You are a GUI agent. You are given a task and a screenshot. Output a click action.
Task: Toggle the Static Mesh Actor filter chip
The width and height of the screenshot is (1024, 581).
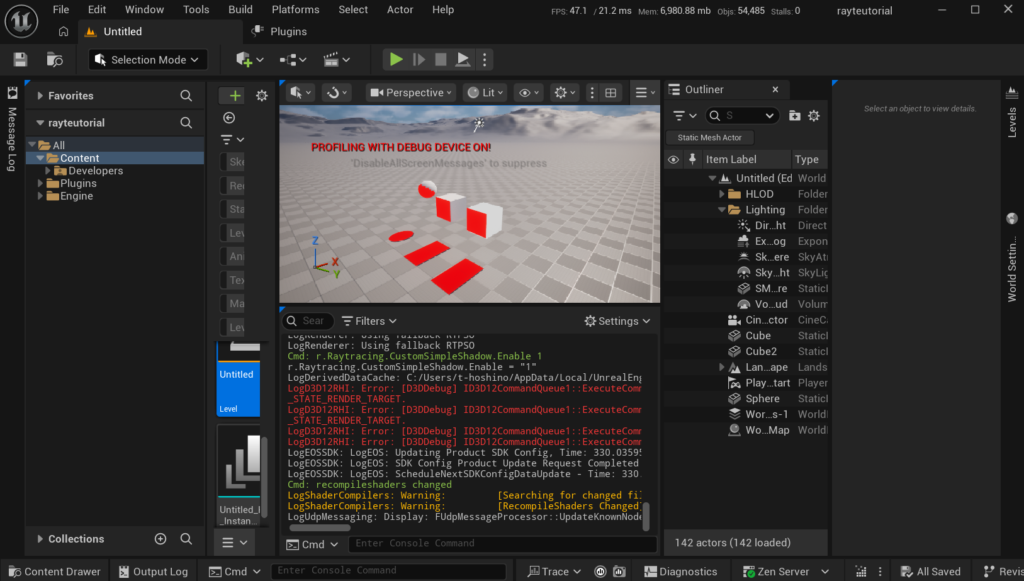[710, 138]
